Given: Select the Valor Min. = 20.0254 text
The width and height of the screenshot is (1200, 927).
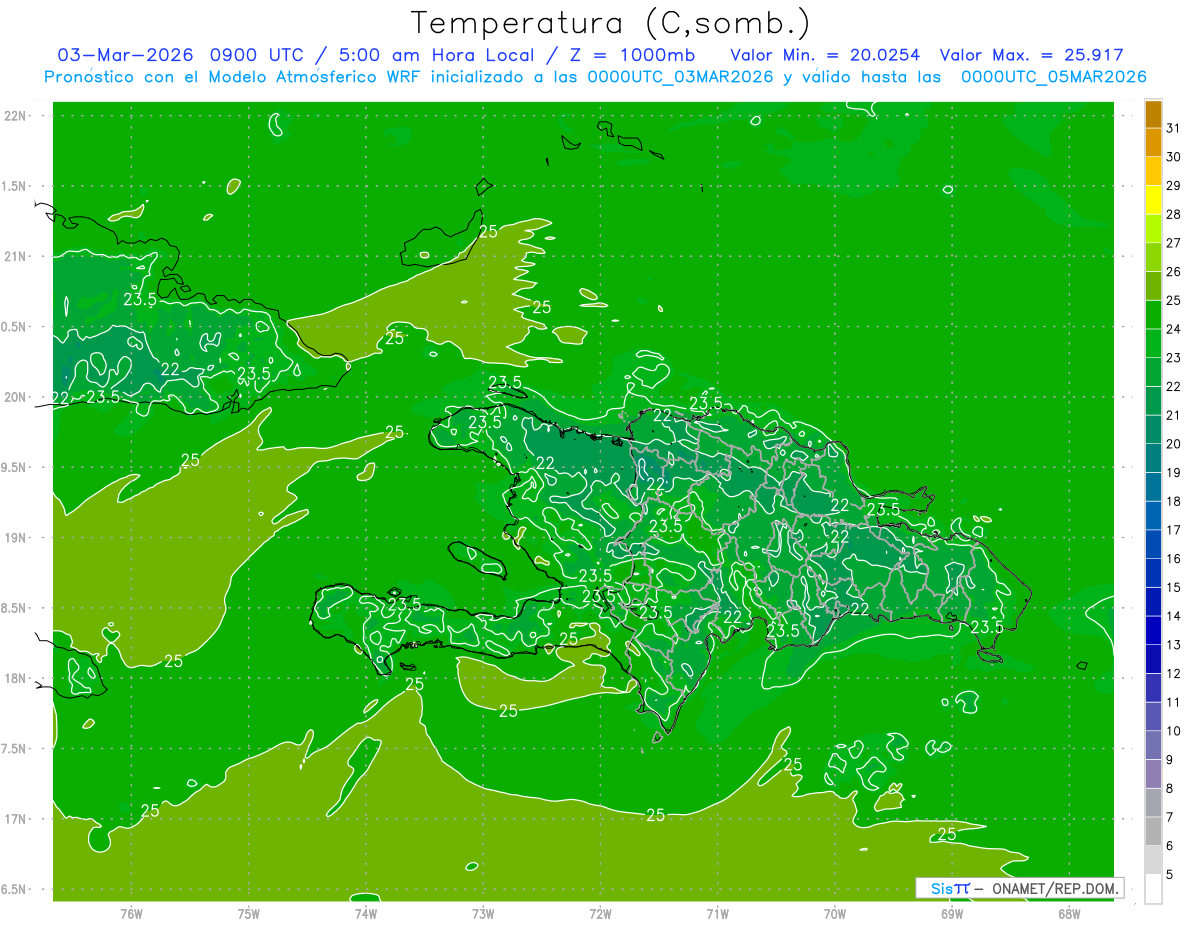Looking at the screenshot, I should click(825, 55).
